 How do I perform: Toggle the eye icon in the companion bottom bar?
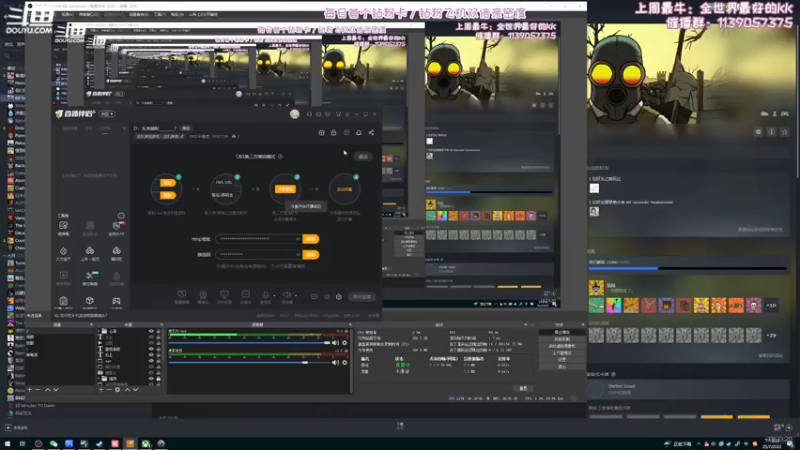coord(327,296)
